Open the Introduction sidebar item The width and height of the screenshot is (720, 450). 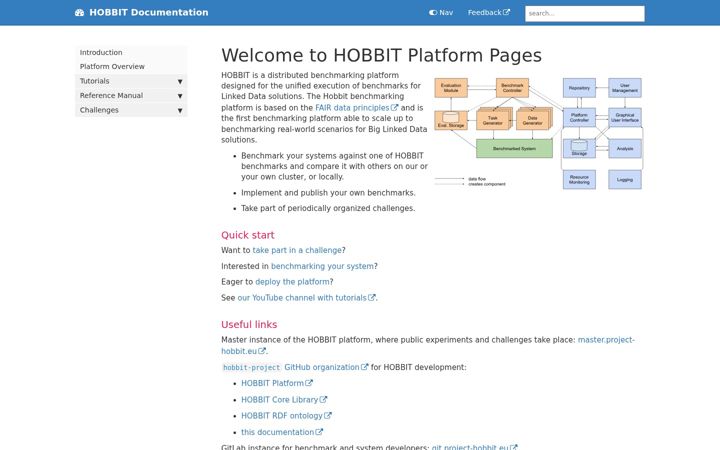(131, 52)
